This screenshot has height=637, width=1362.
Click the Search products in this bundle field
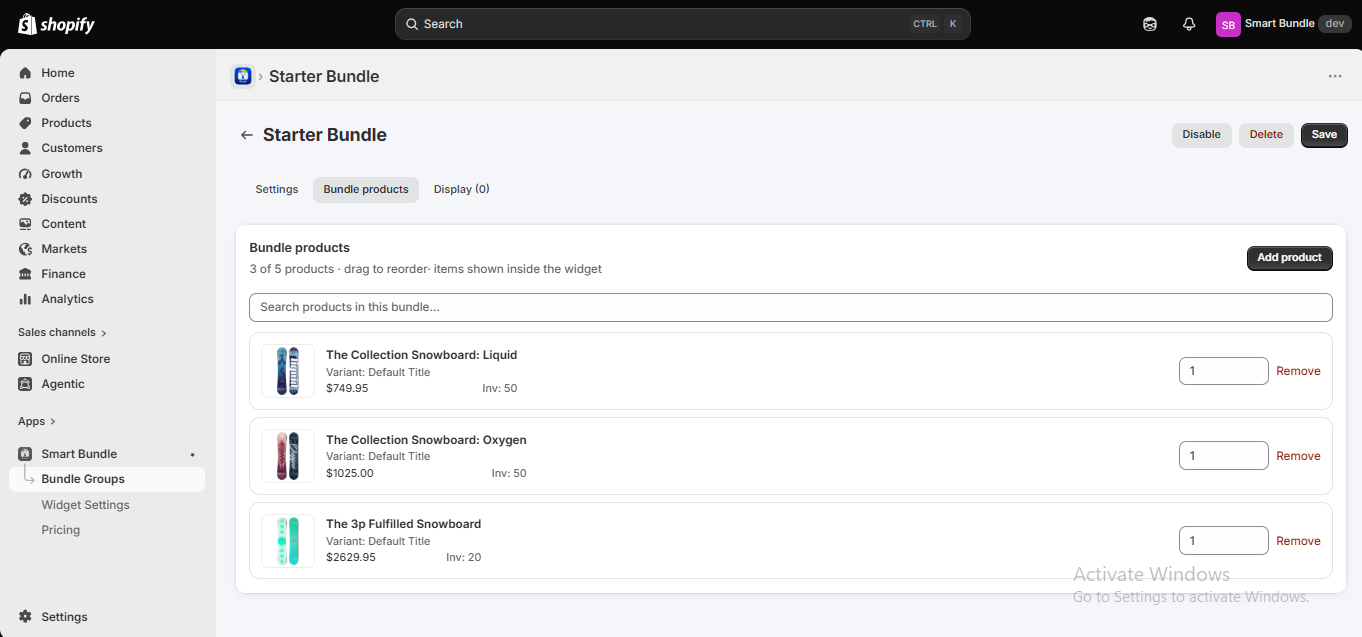(x=791, y=307)
